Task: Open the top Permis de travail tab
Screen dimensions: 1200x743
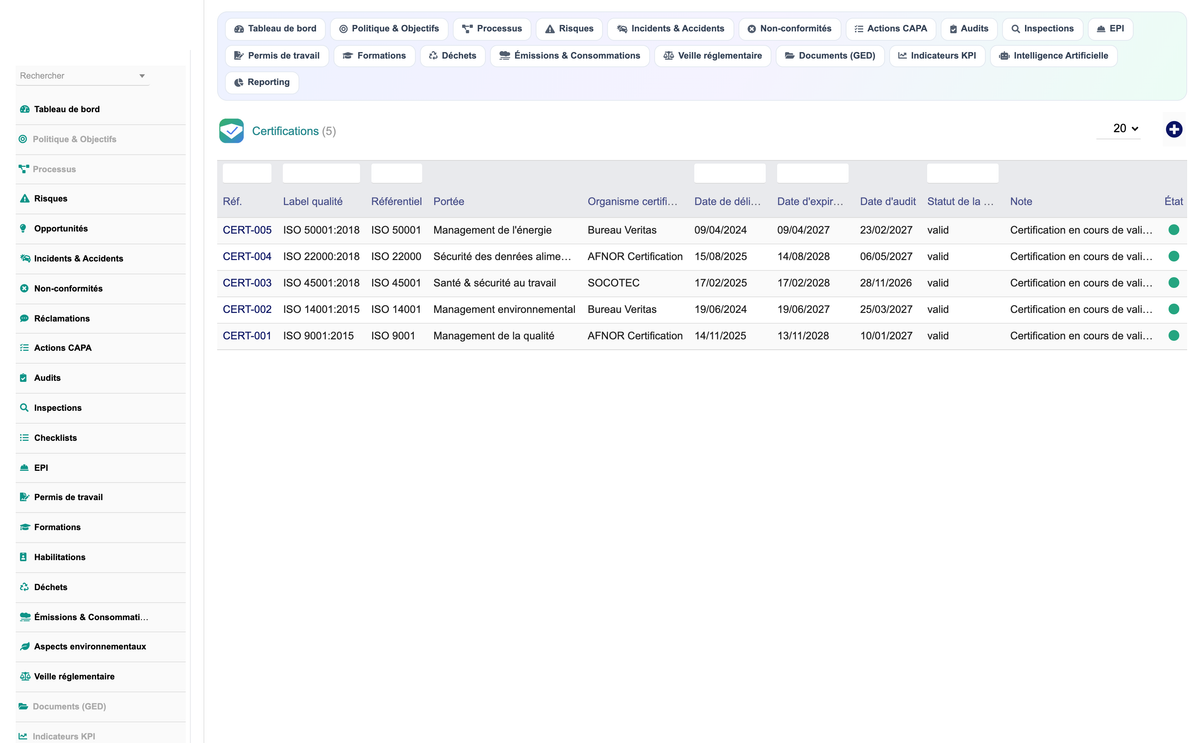Action: [277, 56]
